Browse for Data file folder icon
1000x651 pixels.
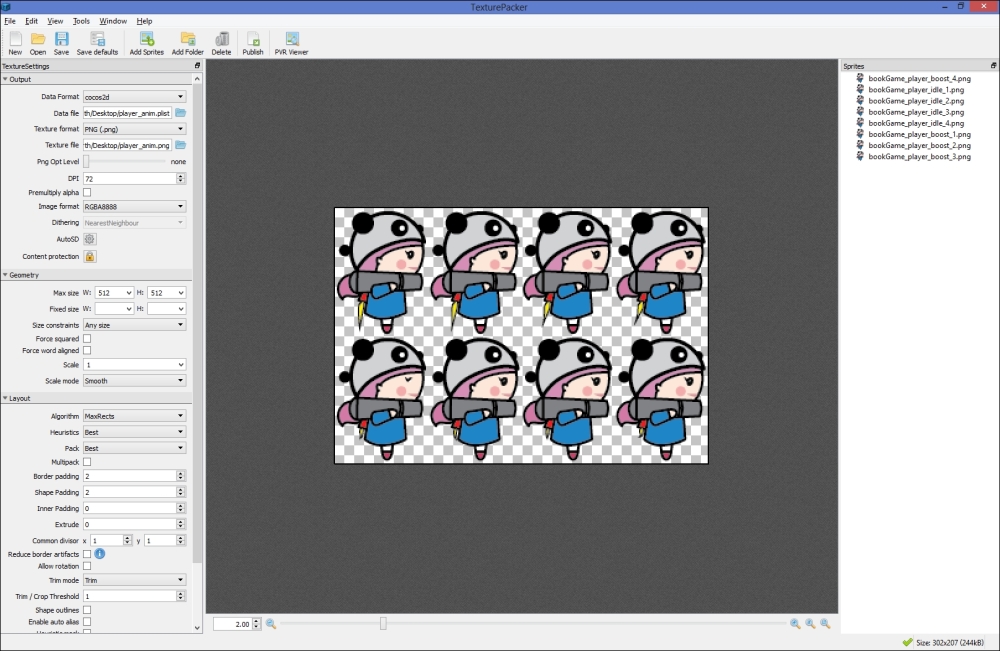tap(180, 113)
